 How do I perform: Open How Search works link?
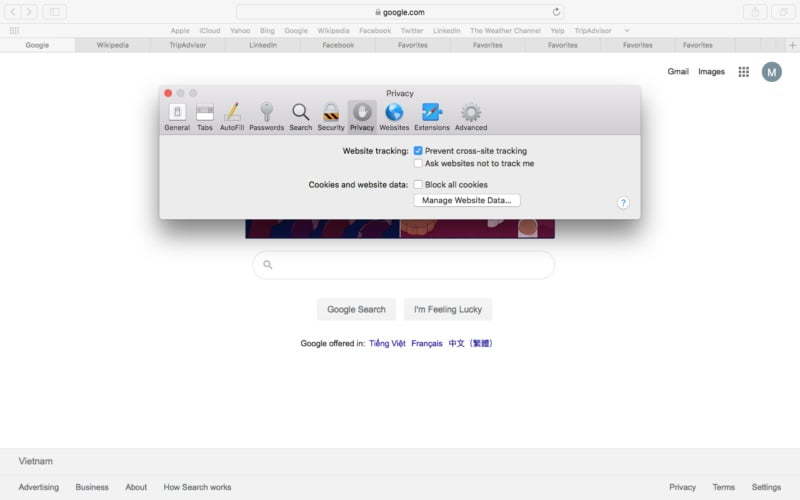(197, 487)
